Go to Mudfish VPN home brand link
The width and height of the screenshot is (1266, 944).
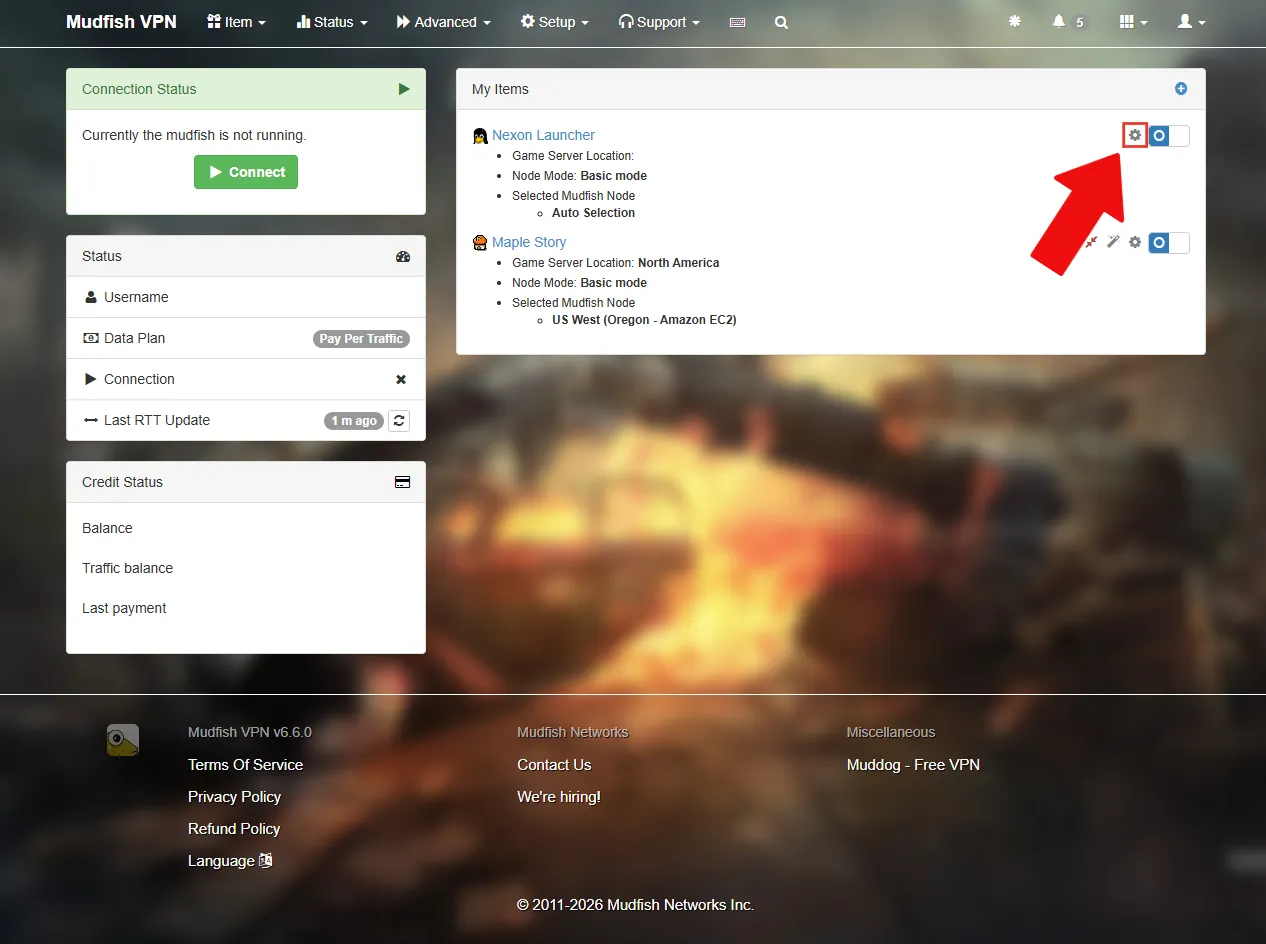(x=121, y=22)
